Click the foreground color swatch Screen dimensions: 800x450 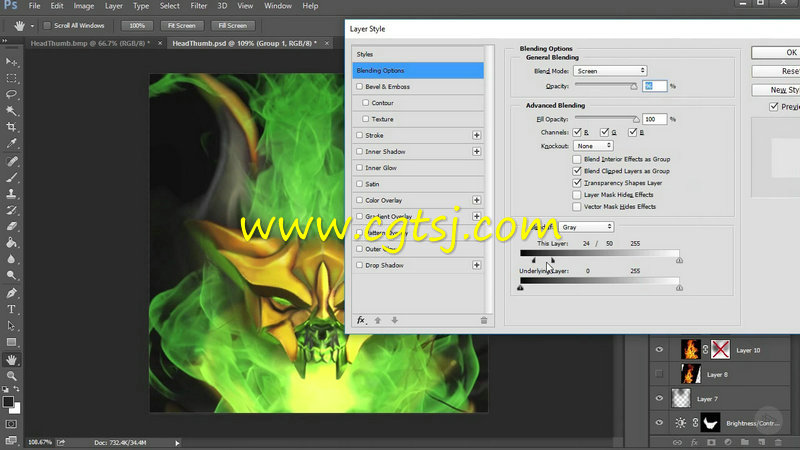tap(8, 402)
